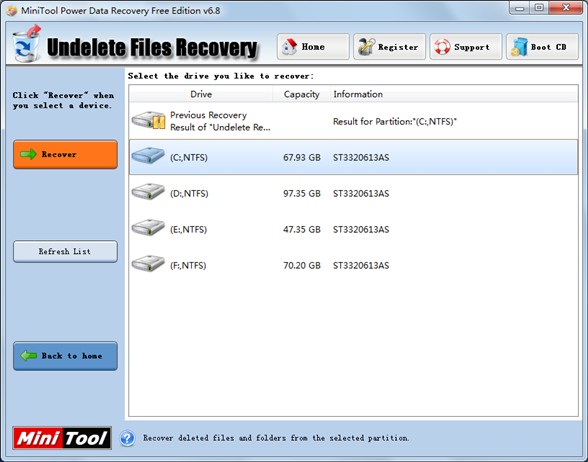588x462 pixels.
Task: Click the keys icon on Register button
Action: (x=366, y=47)
